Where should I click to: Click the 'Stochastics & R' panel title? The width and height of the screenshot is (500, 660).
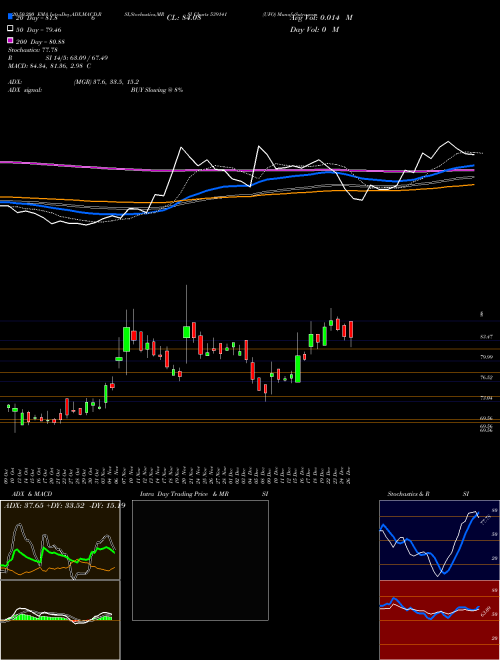(x=408, y=494)
